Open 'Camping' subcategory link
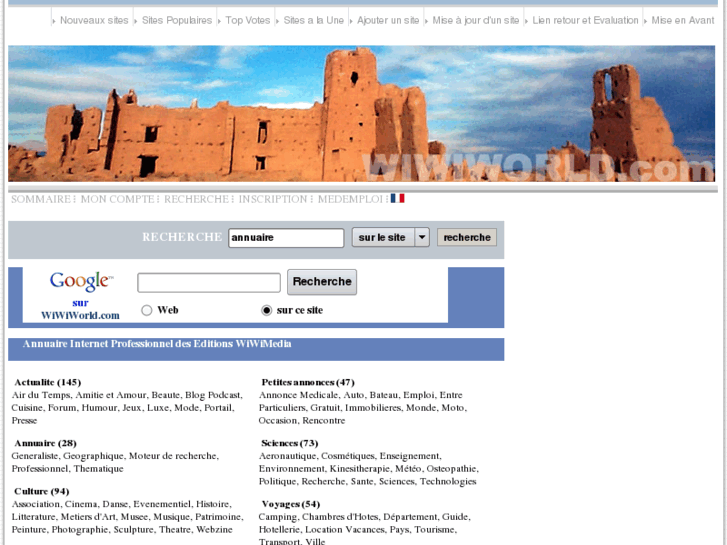727x545 pixels. click(x=277, y=517)
